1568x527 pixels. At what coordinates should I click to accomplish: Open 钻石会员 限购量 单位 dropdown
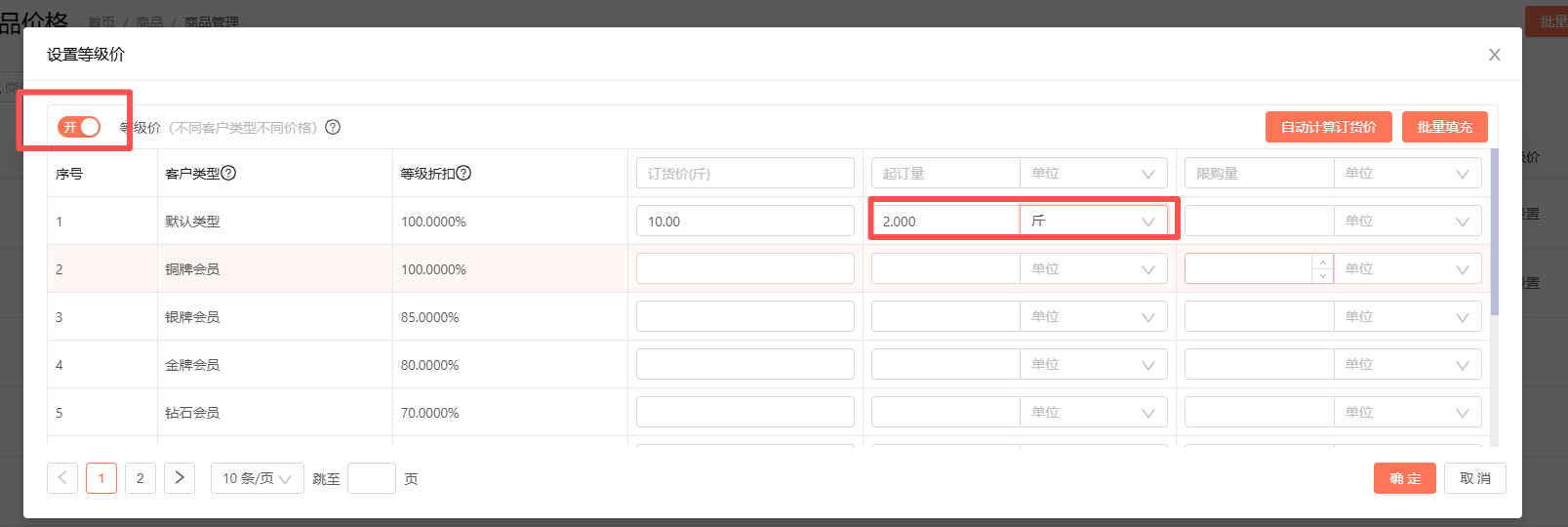point(1408,412)
